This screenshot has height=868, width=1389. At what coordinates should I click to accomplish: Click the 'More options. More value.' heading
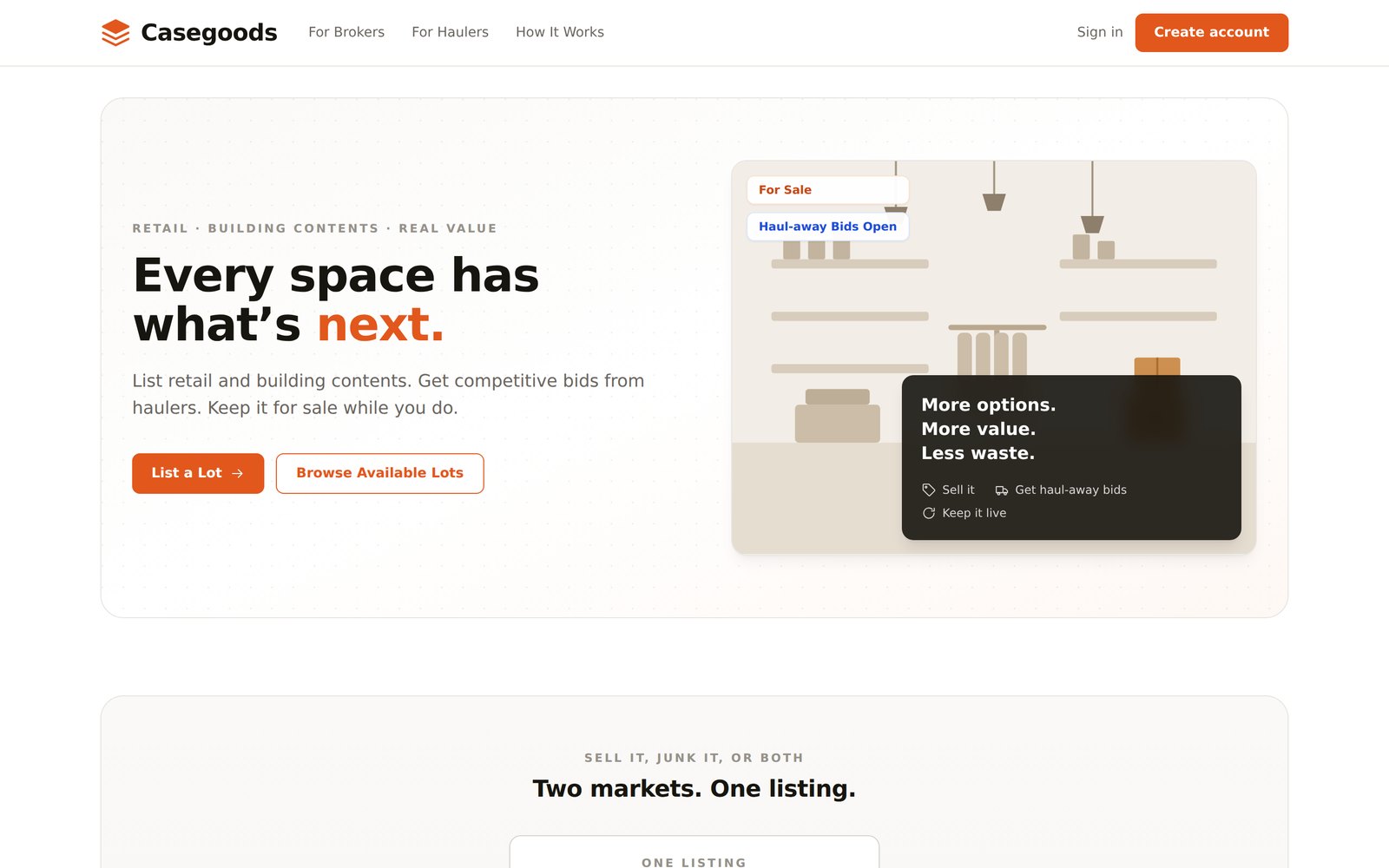click(x=989, y=429)
